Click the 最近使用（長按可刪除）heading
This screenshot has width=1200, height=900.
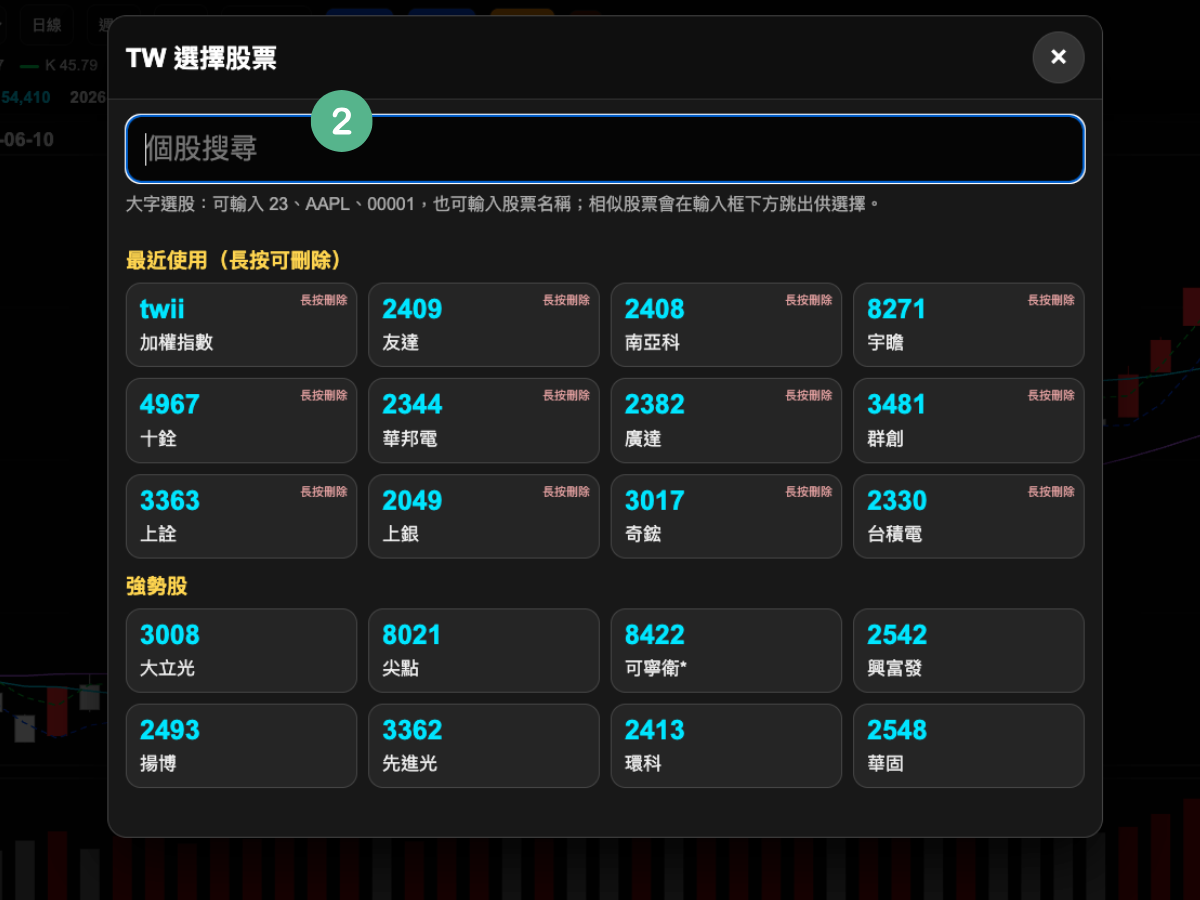tap(235, 260)
